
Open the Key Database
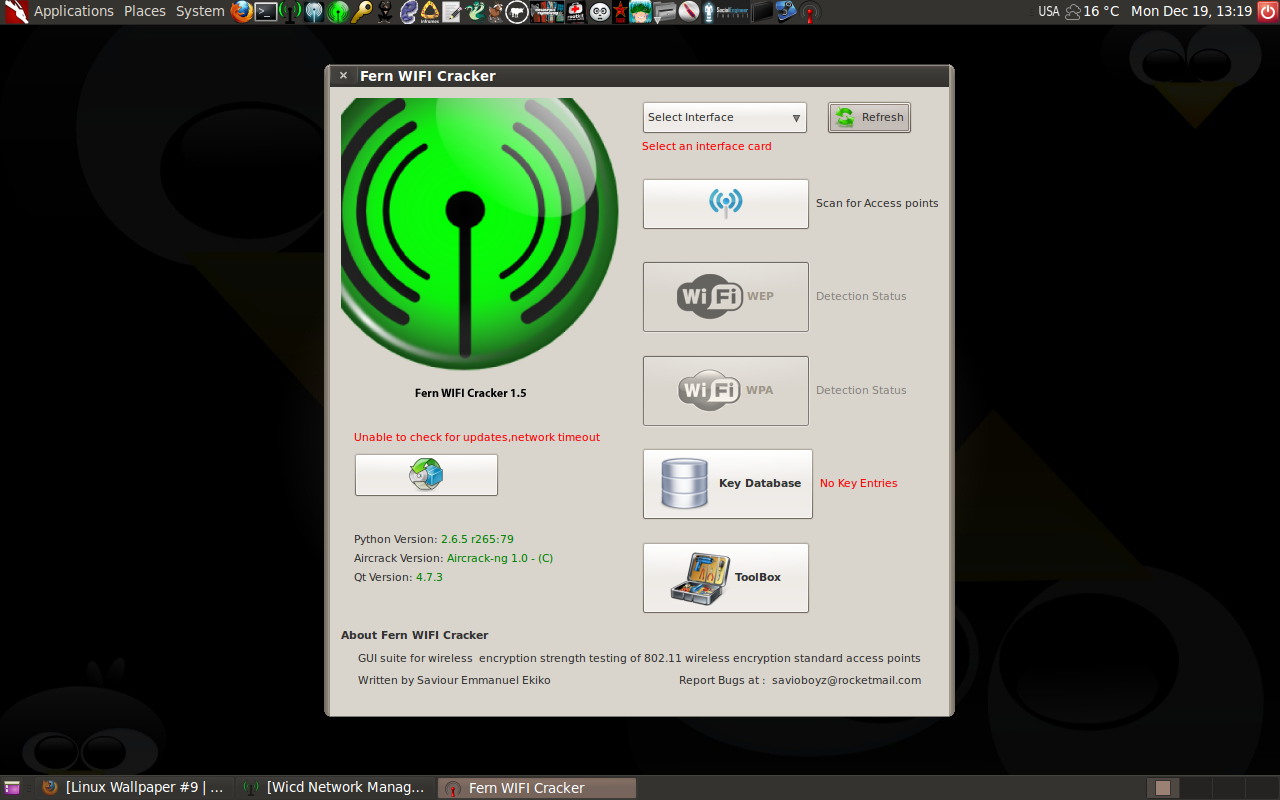(x=727, y=484)
